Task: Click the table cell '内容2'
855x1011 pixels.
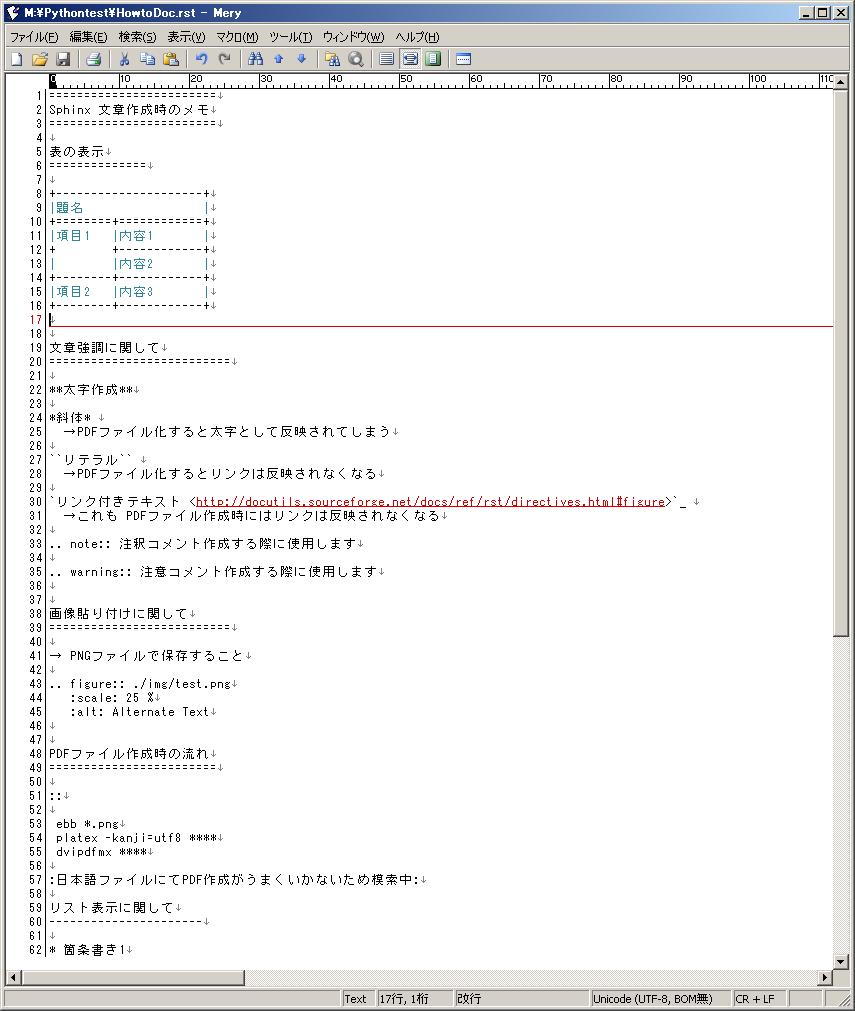Action: click(136, 264)
